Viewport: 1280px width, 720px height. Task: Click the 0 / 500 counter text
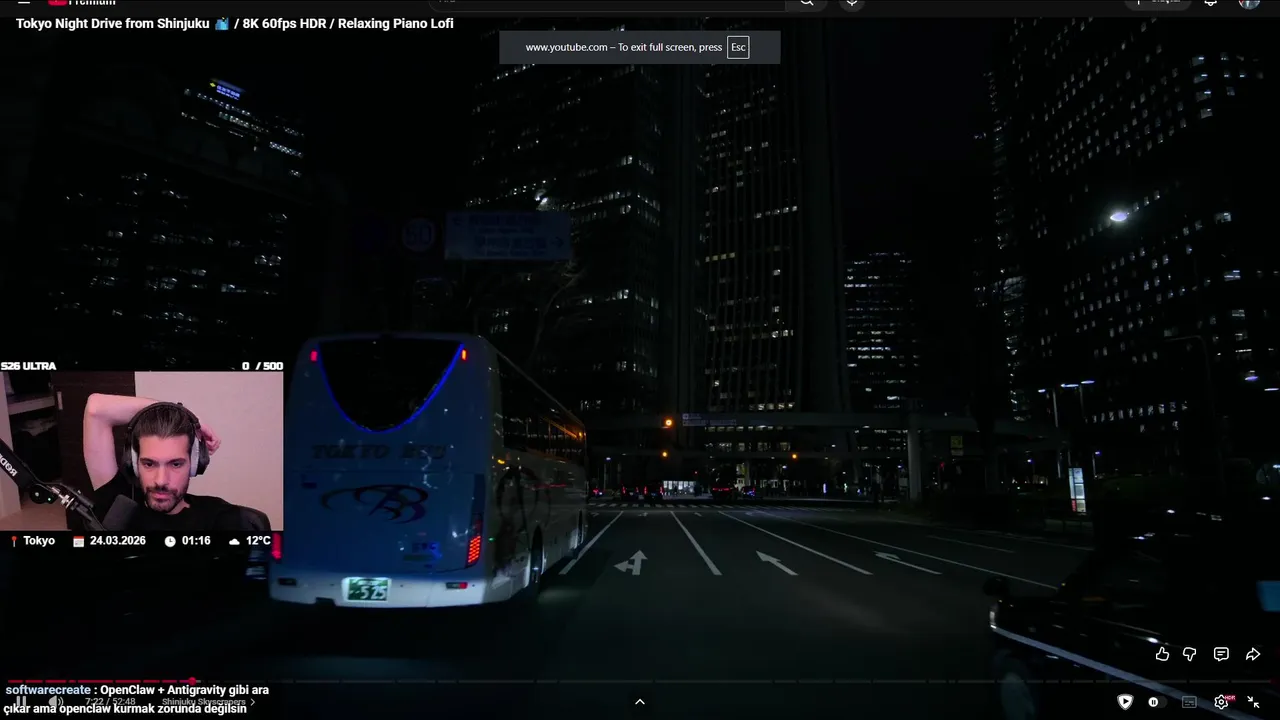click(x=262, y=366)
